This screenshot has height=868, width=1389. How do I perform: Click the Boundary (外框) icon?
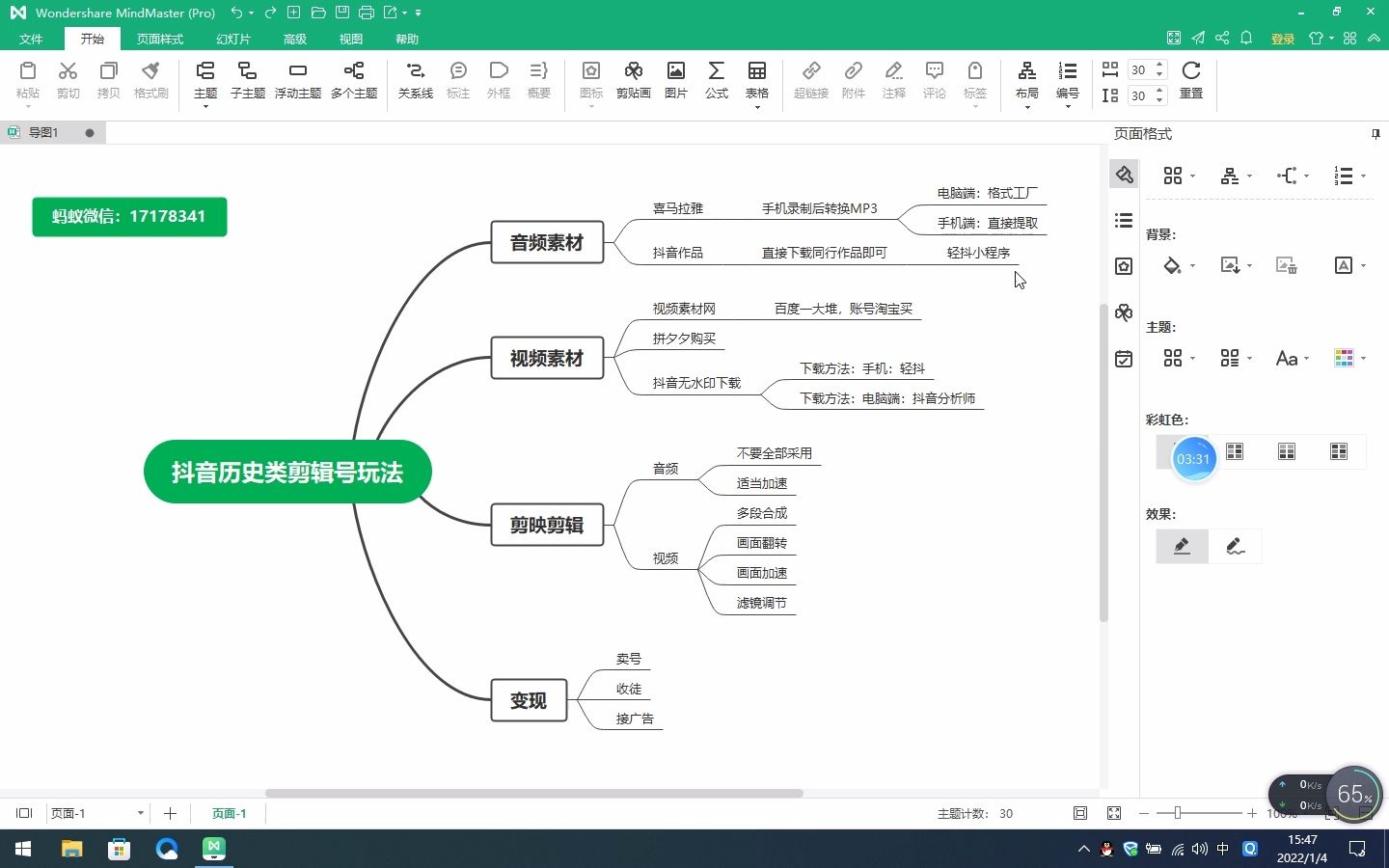tap(499, 71)
